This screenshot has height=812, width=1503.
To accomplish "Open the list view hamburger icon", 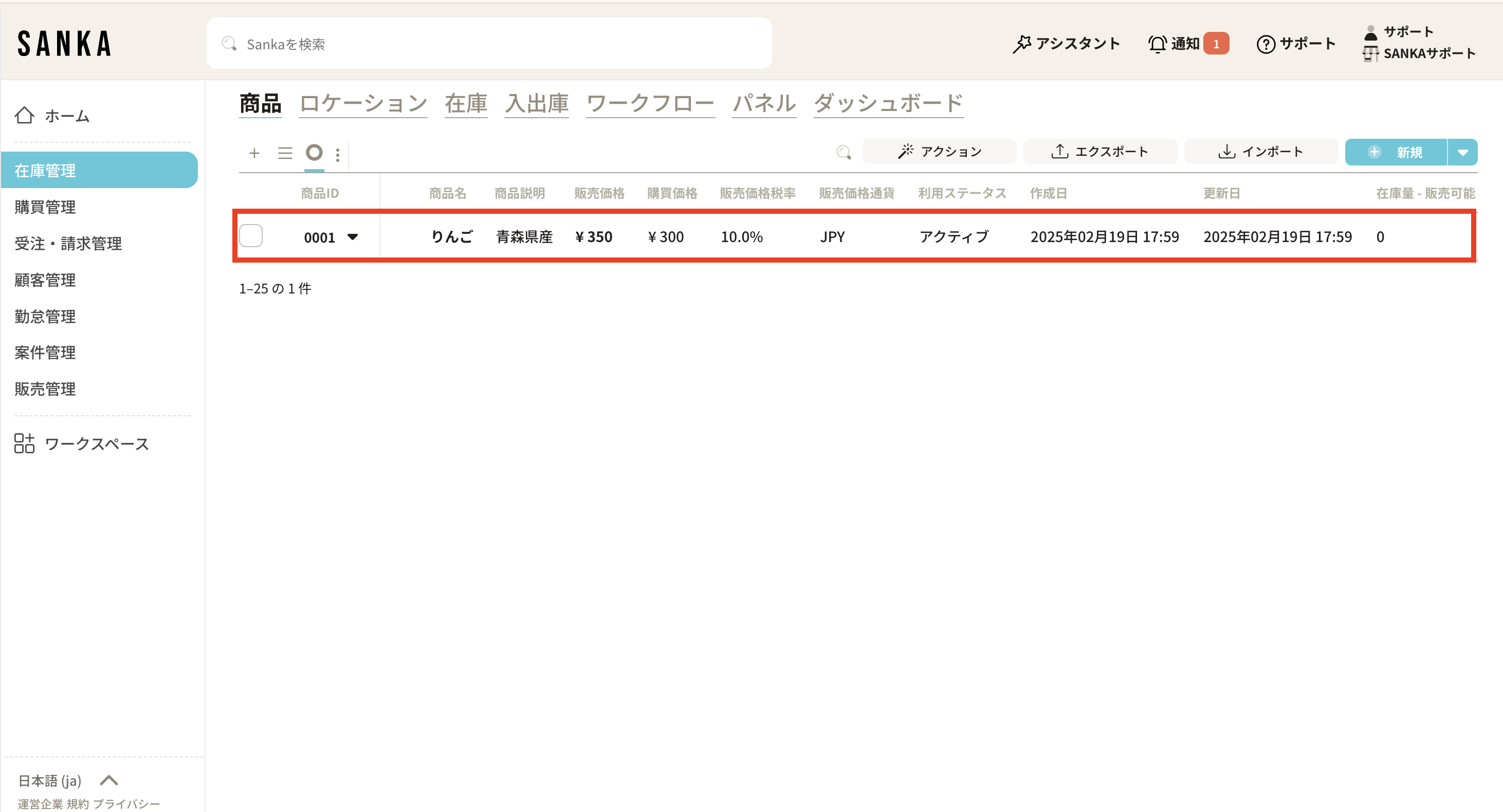I will click(285, 153).
